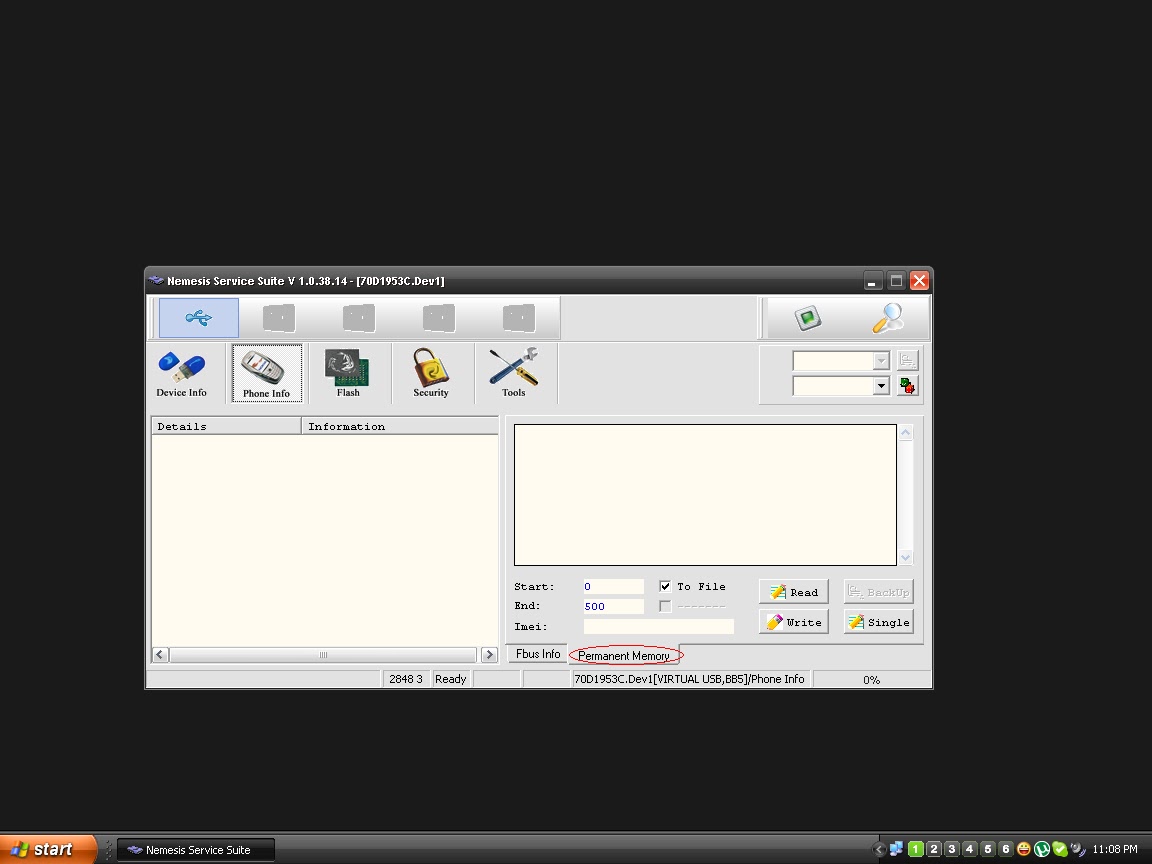Click the 11:08 PM clock
1152x864 pixels.
(1115, 849)
